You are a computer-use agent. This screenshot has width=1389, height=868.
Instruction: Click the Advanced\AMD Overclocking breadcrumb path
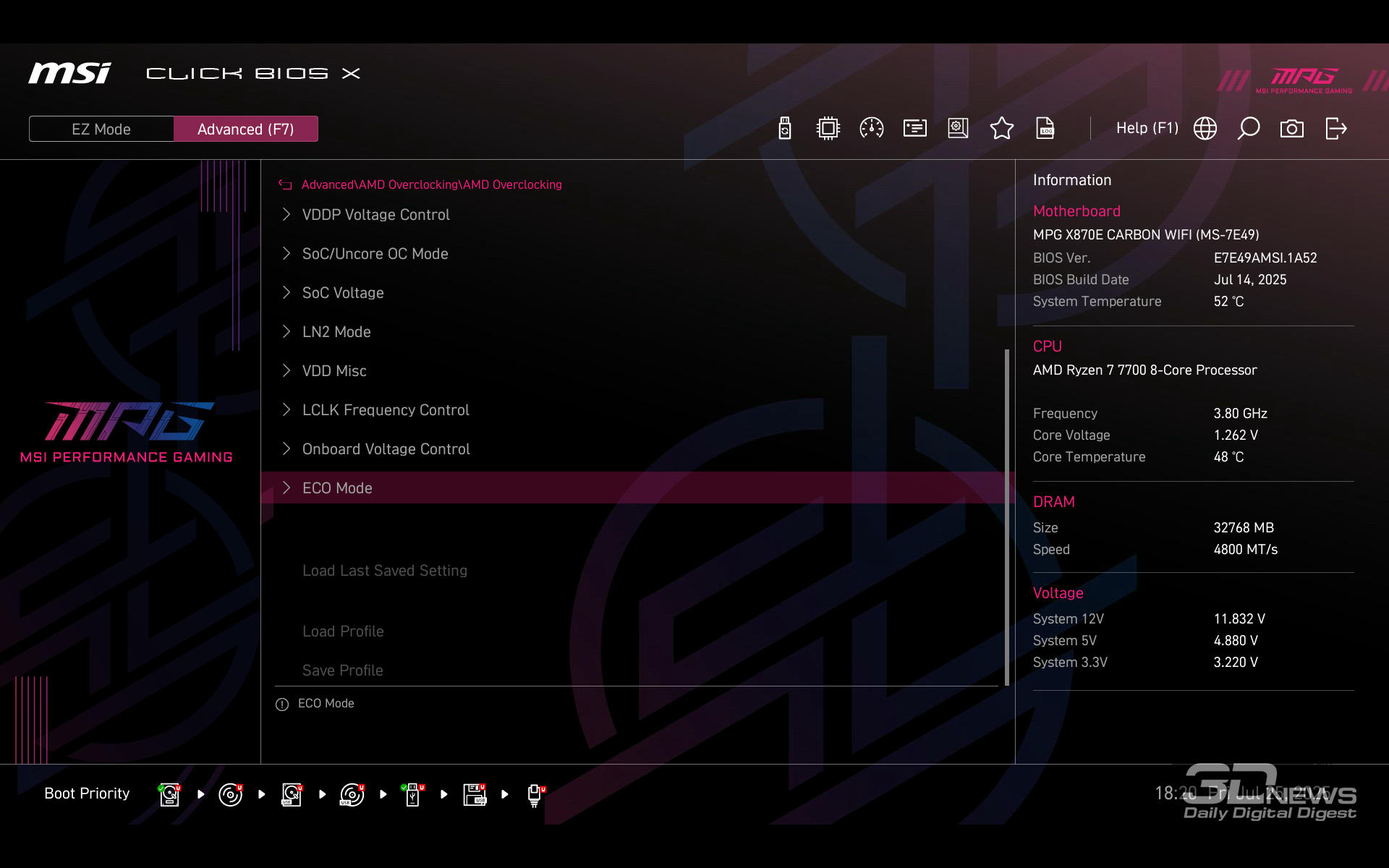(x=431, y=185)
